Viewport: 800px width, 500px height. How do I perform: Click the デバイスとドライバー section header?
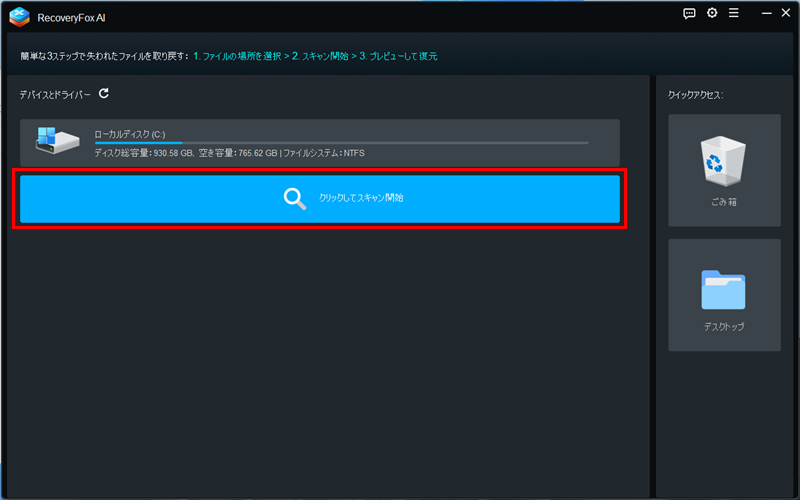tap(55, 94)
